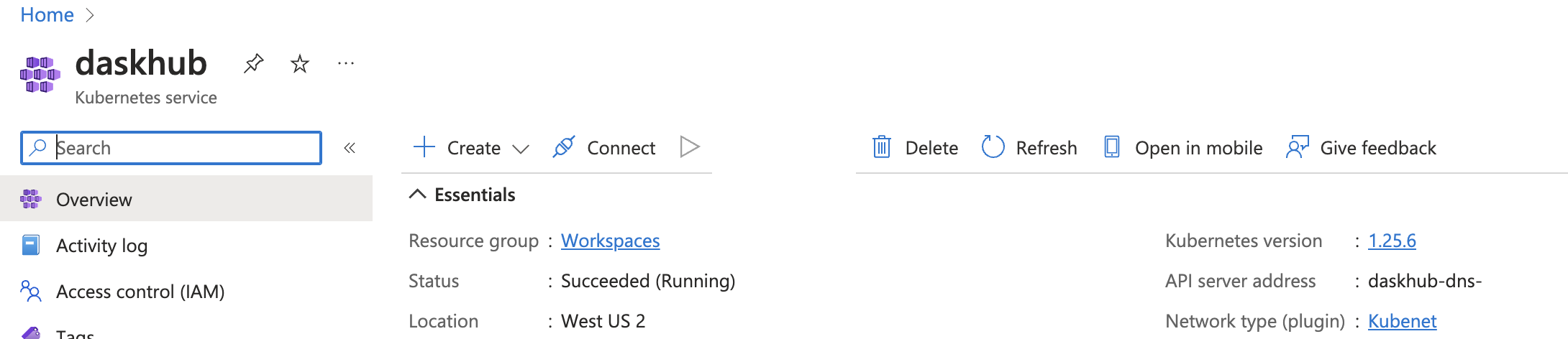The width and height of the screenshot is (1568, 339).
Task: Click the Start play triangle icon
Action: click(x=690, y=147)
